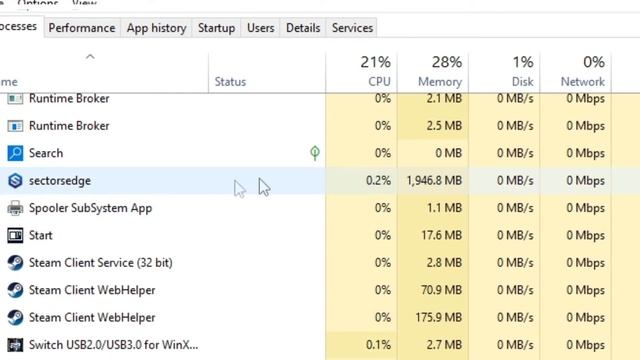
Task: Collapse sort arrow above Name column
Action: [90, 57]
